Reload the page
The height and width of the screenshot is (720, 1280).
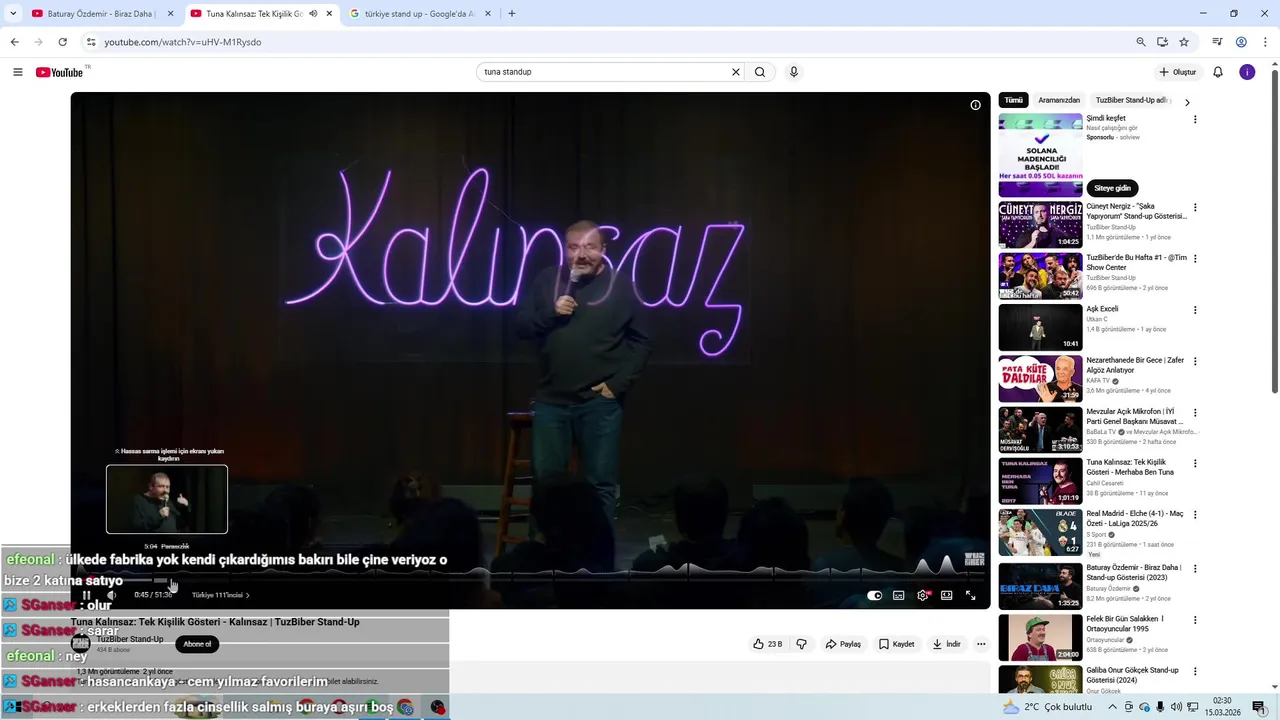coord(62,42)
